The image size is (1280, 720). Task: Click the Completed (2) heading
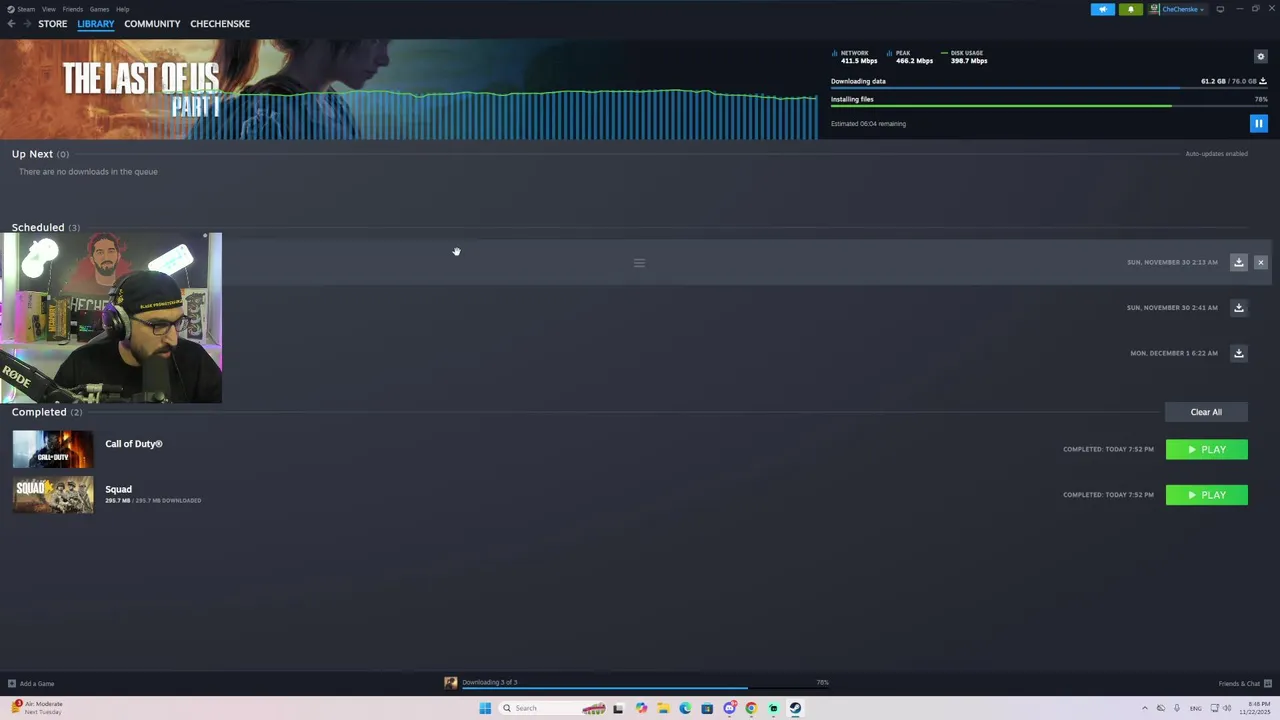(47, 412)
